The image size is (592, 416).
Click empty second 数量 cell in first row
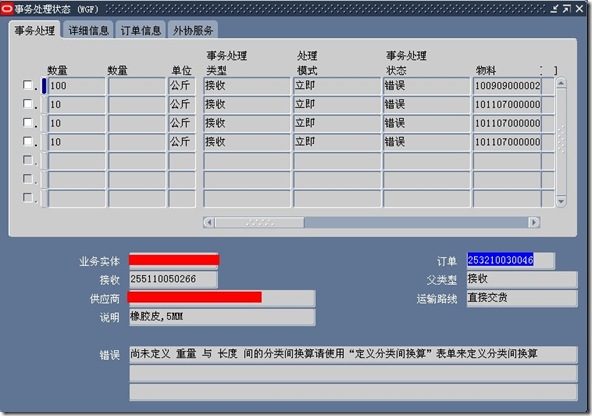coord(137,86)
